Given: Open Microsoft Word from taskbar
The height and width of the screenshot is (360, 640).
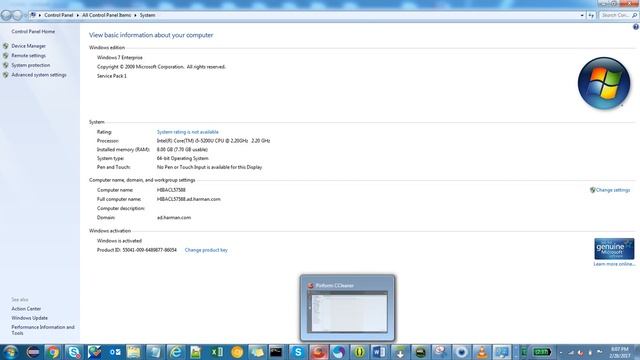Looking at the screenshot, I should tap(379, 352).
